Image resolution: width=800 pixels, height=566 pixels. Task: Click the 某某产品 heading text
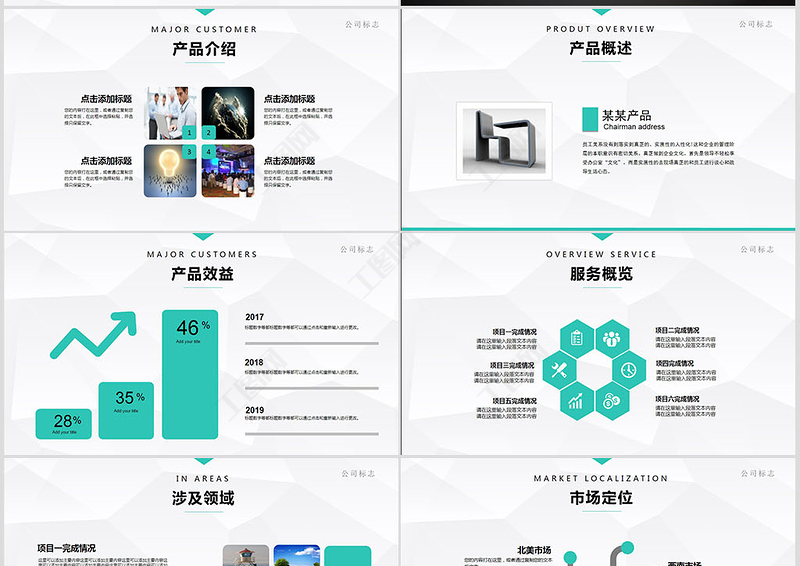(626, 116)
